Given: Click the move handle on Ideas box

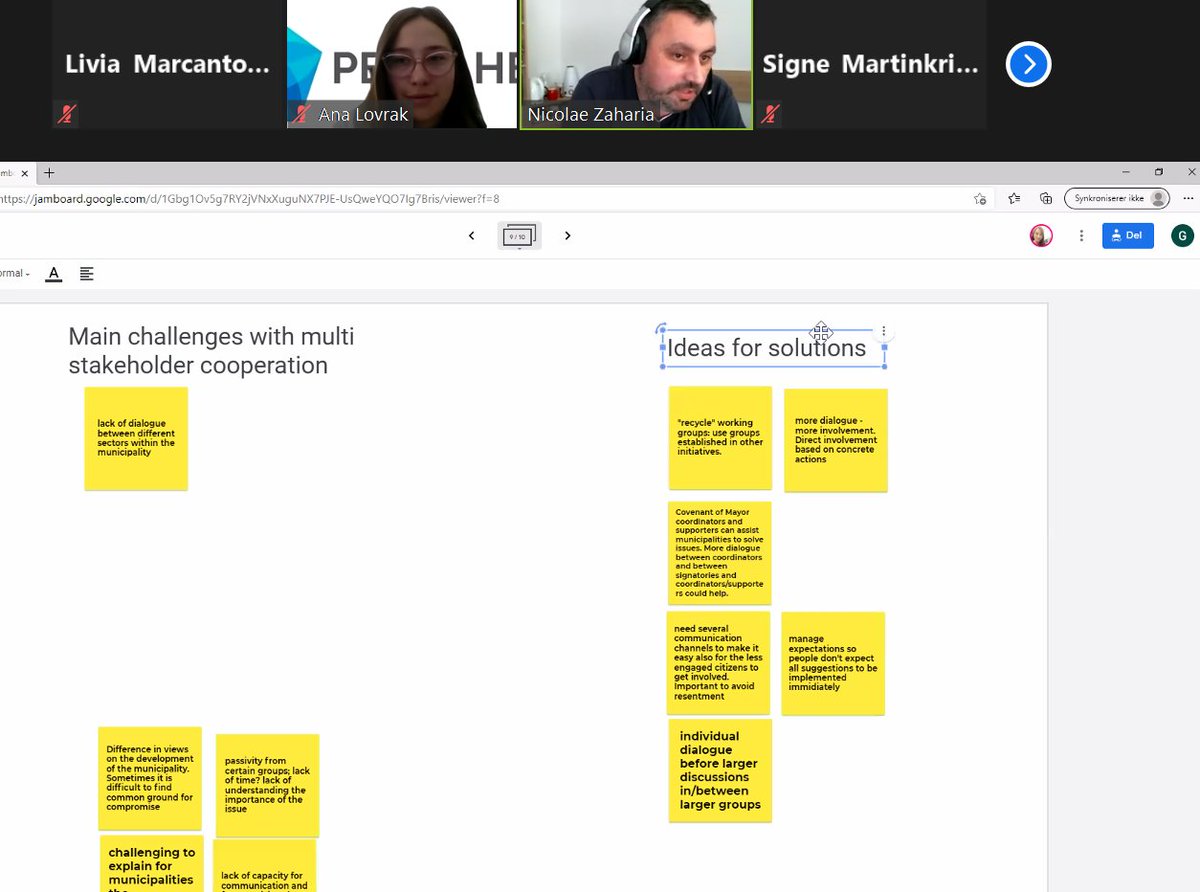Looking at the screenshot, I should (x=821, y=332).
